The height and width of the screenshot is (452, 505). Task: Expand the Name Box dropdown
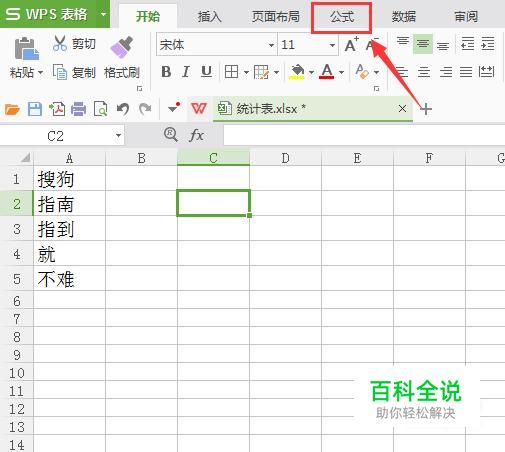tap(118, 135)
